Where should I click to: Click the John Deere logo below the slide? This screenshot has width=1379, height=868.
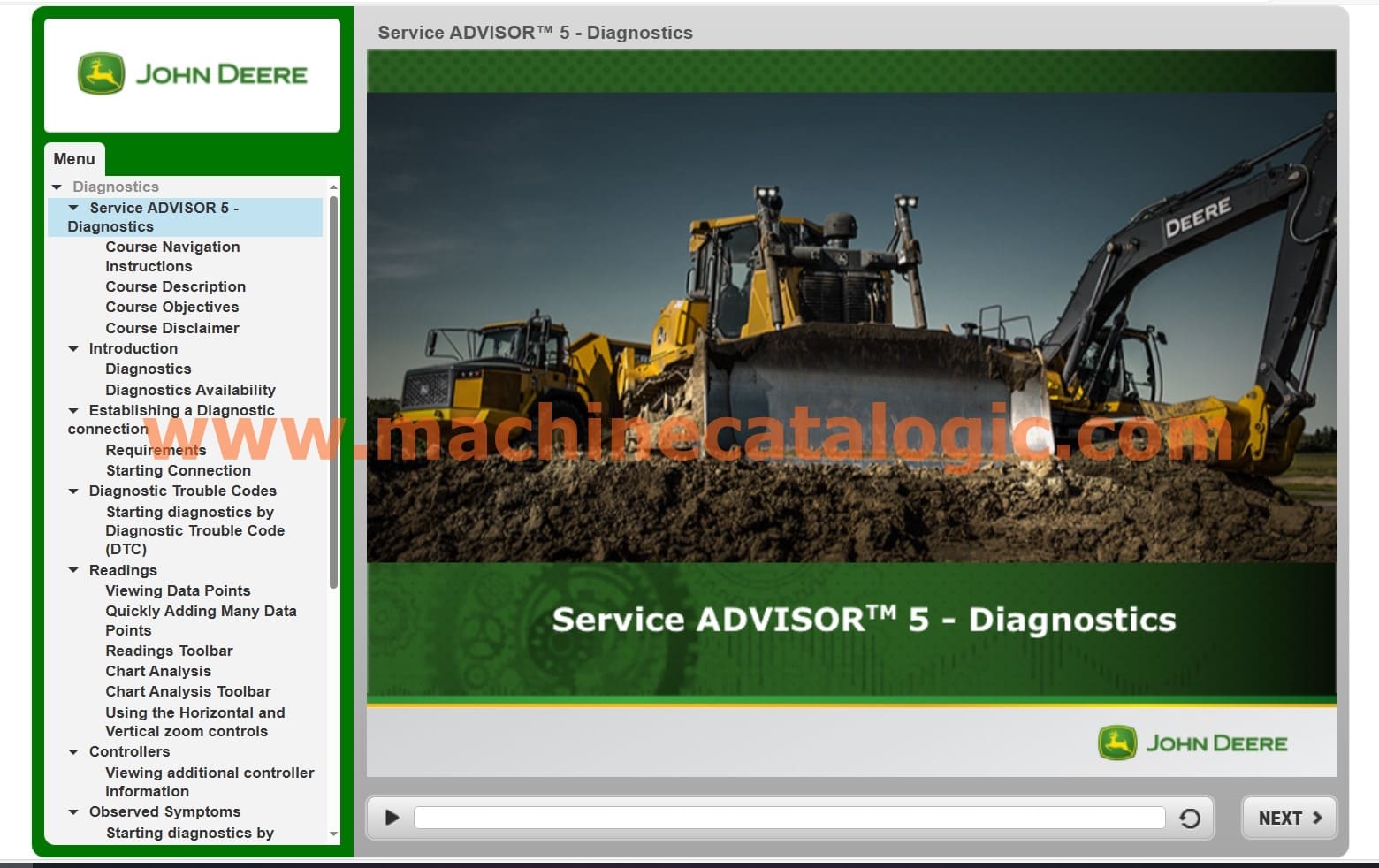1192,743
